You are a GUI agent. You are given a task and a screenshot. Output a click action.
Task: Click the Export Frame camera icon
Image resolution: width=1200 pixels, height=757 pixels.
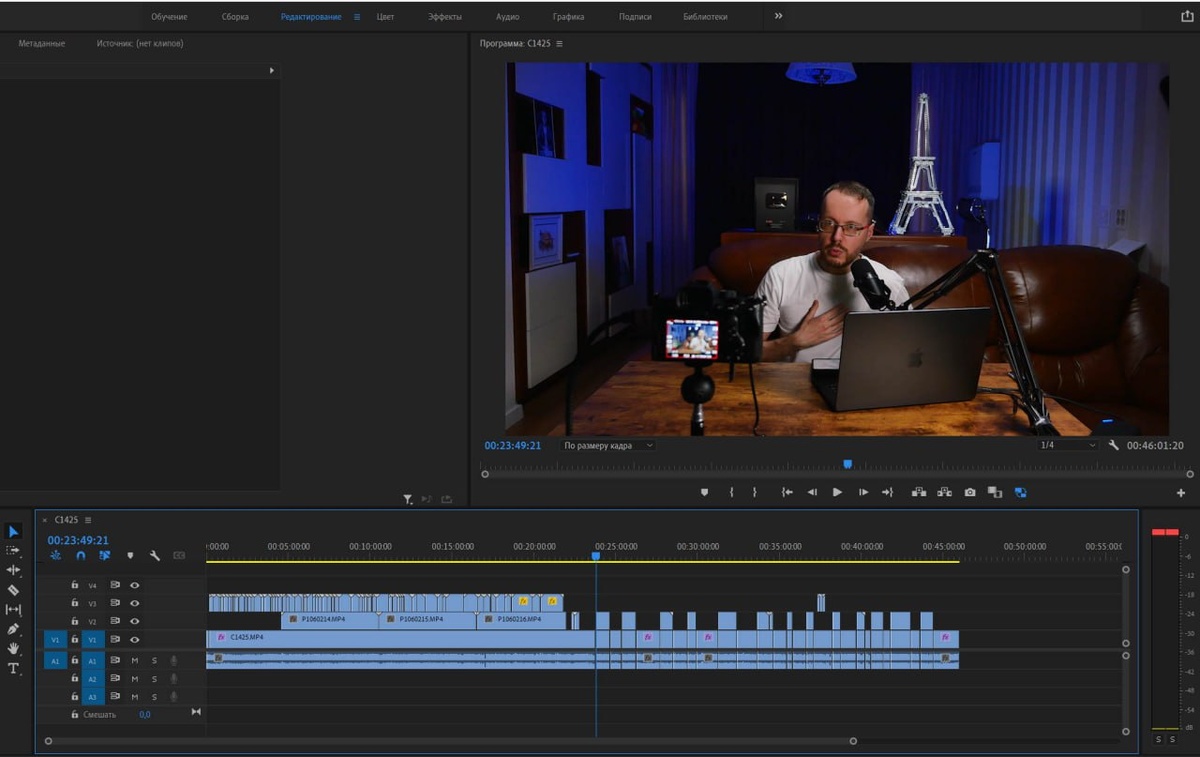pos(970,492)
